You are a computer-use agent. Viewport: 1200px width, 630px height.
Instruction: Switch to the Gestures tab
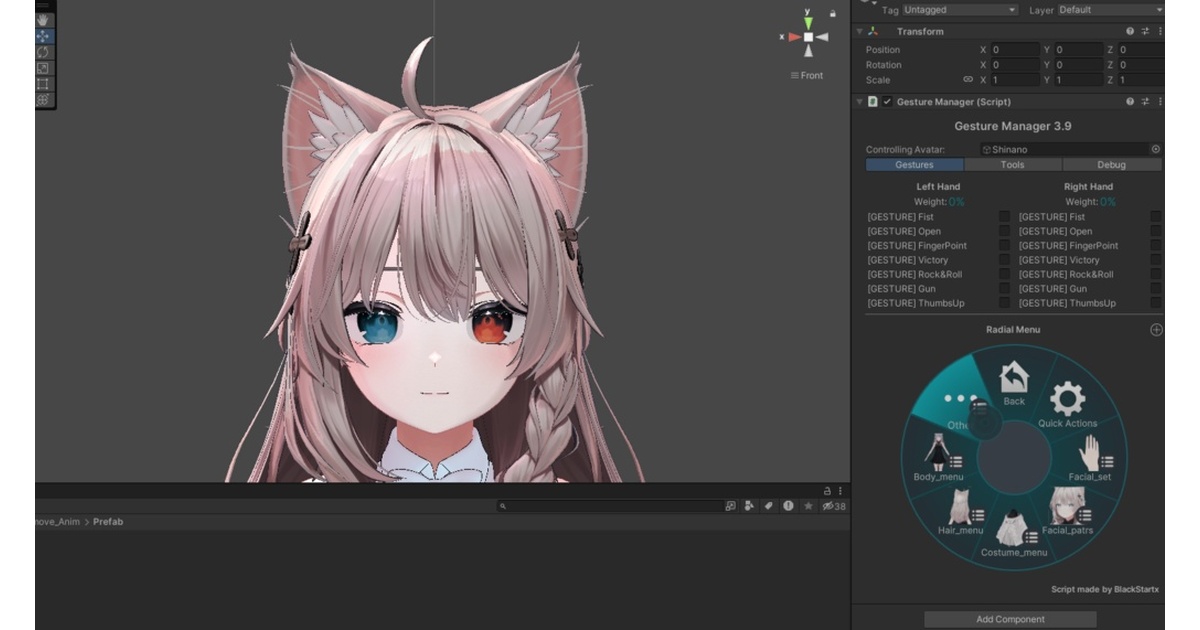pyautogui.click(x=914, y=164)
